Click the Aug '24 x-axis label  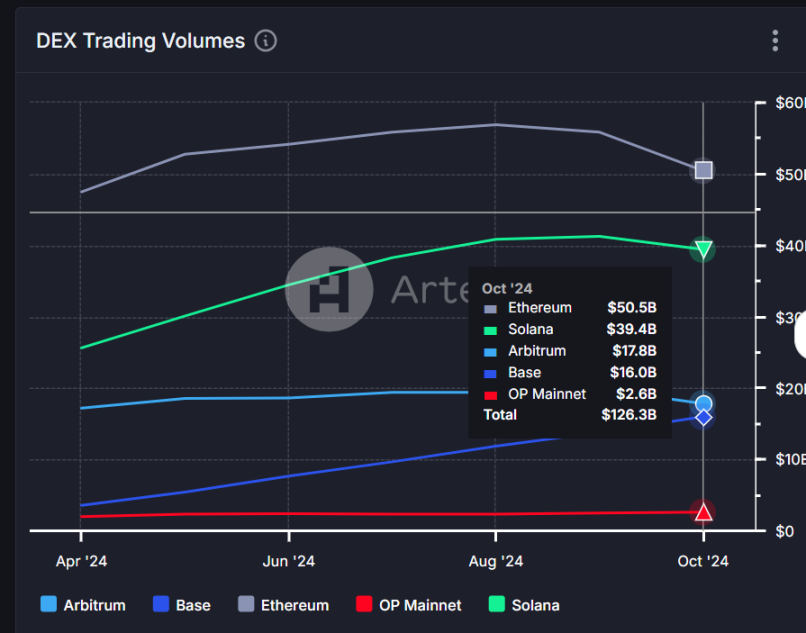click(496, 561)
